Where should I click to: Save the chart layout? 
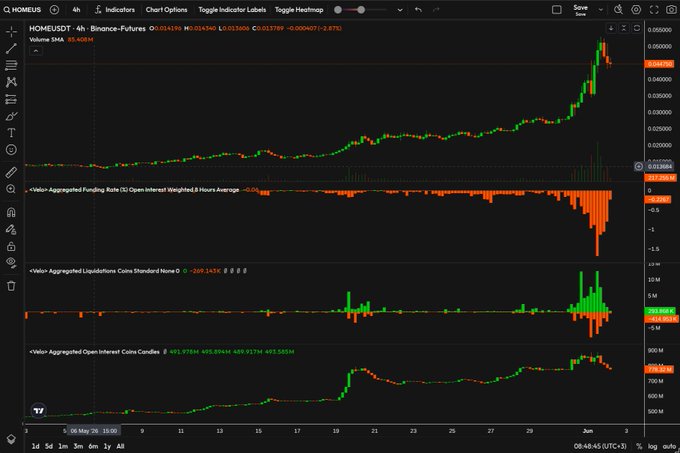pyautogui.click(x=580, y=10)
